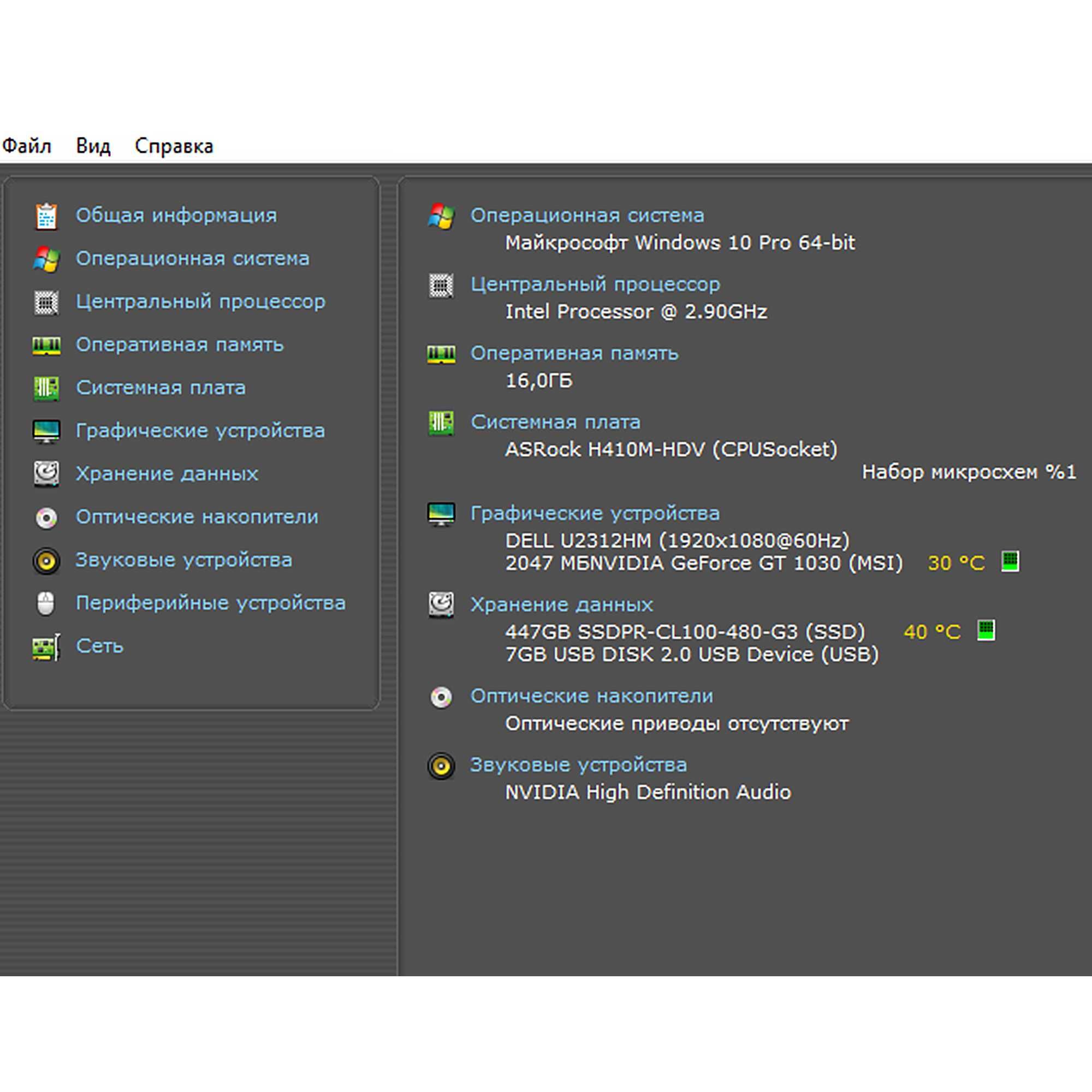Click green temperature indicator next to 40 °C

click(986, 630)
